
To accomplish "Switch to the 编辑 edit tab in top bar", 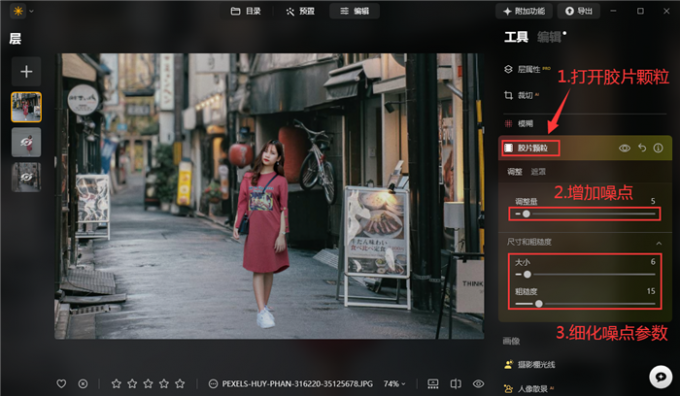I will [354, 11].
